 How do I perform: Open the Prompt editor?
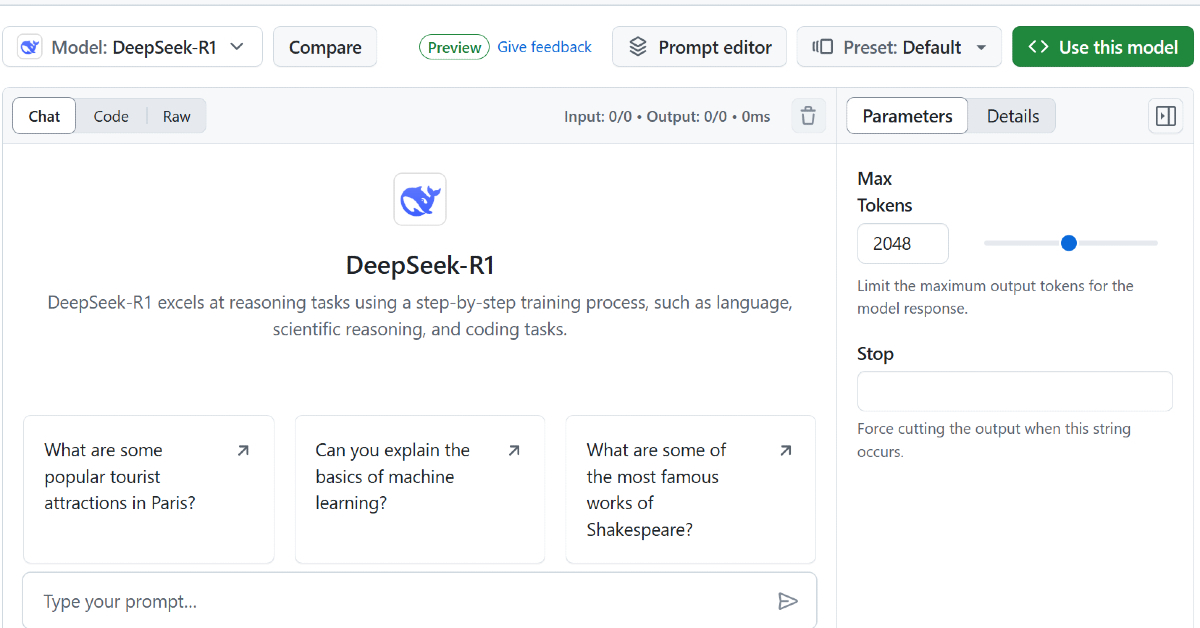pyautogui.click(x=699, y=46)
